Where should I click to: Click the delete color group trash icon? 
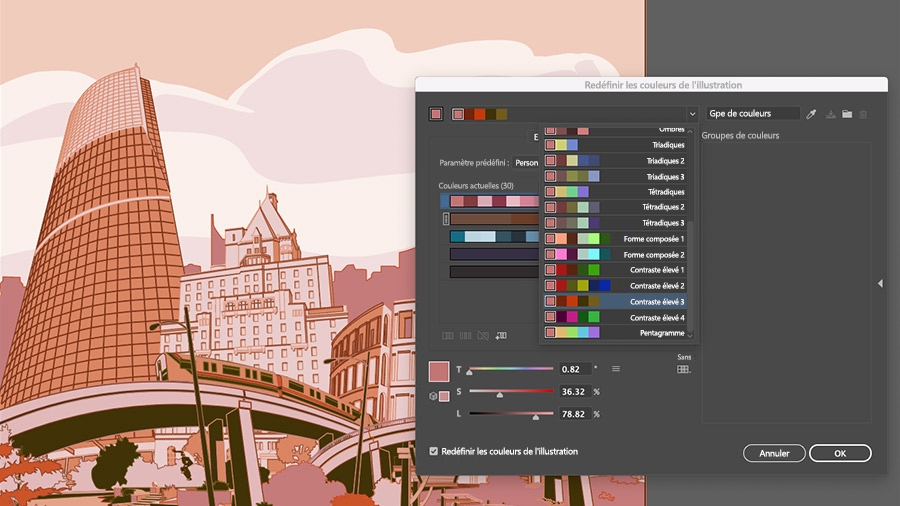click(863, 114)
